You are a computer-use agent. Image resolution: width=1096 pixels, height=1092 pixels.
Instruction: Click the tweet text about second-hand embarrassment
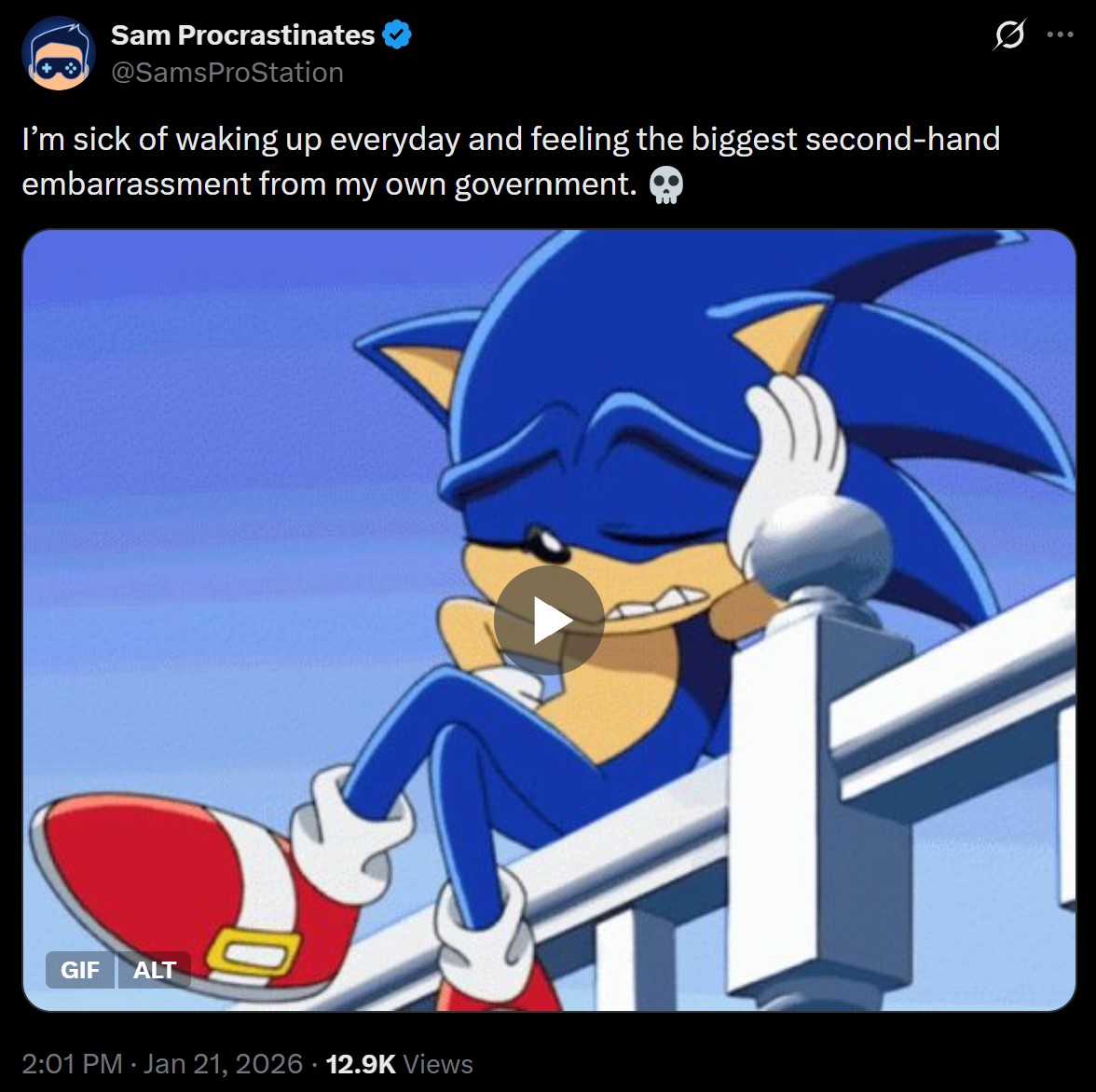point(511,162)
